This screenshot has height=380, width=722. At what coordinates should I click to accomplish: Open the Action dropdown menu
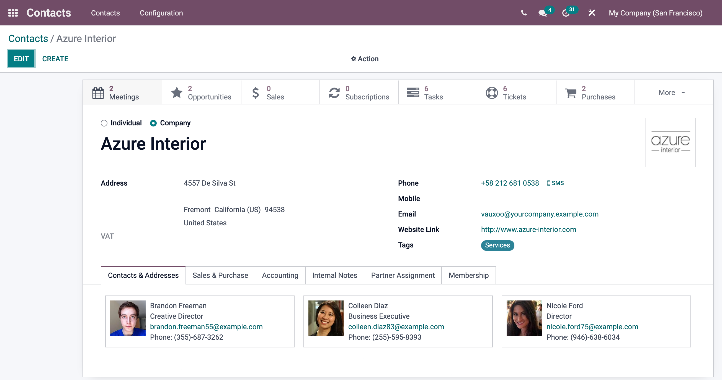pyautogui.click(x=365, y=58)
